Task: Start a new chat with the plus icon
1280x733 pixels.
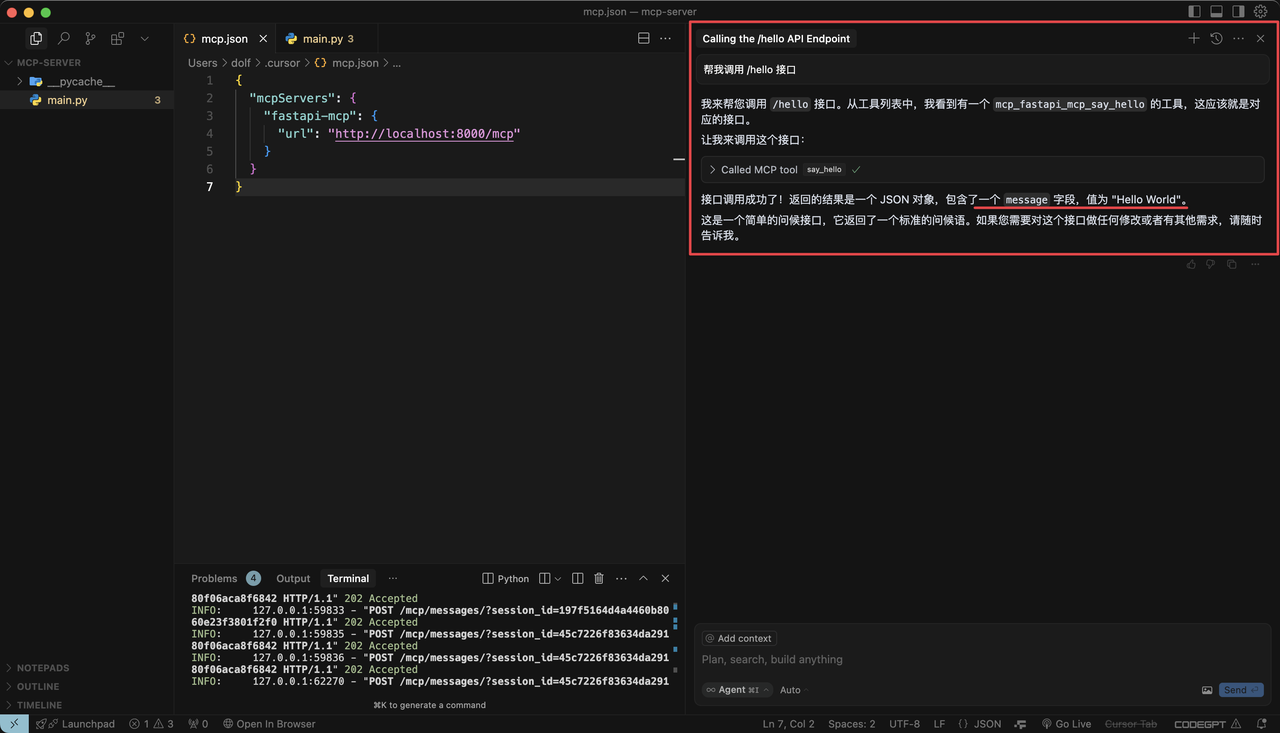Action: [1194, 38]
